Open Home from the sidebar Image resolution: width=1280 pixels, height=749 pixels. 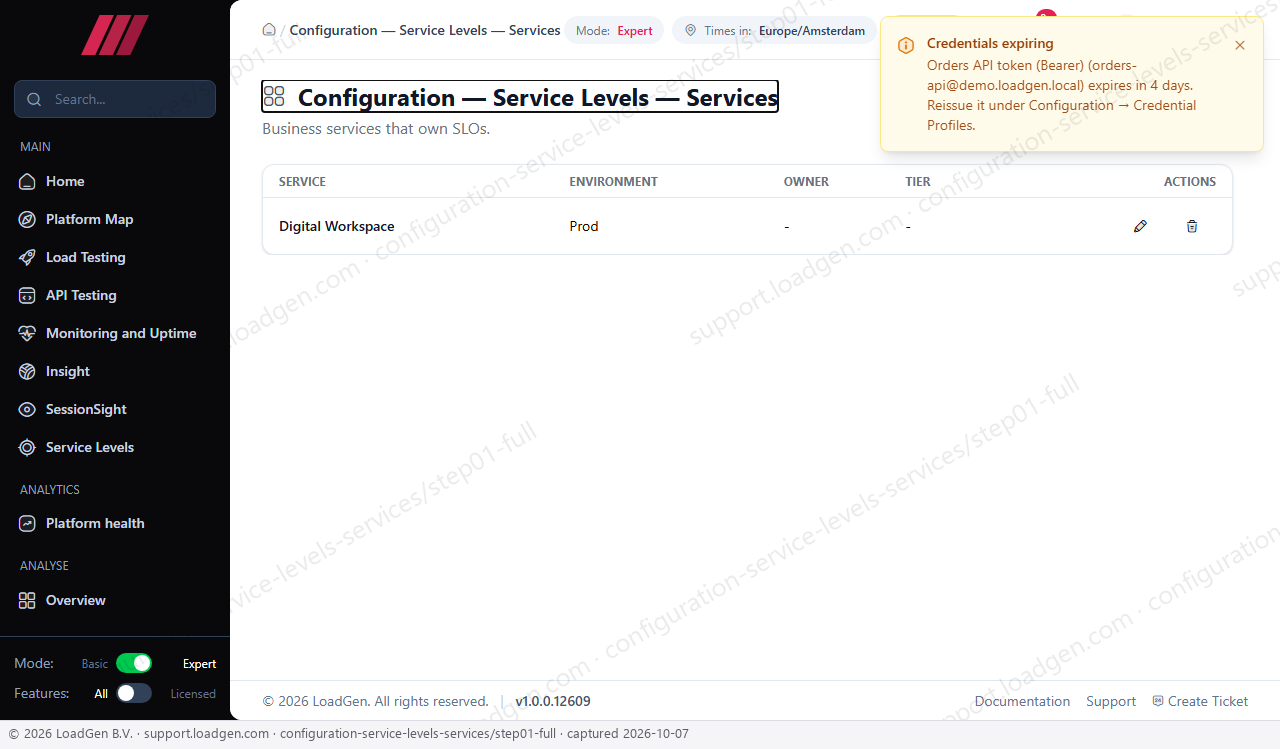(65, 181)
